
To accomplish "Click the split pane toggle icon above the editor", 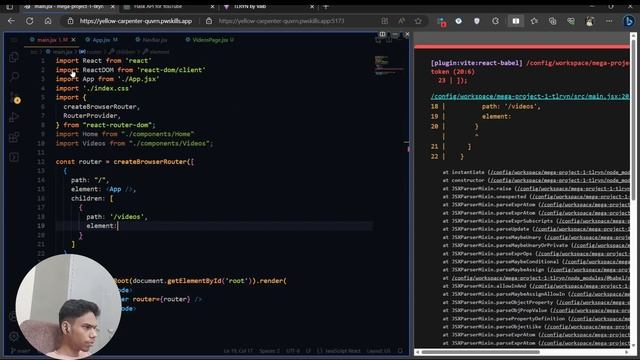I will click(382, 34).
